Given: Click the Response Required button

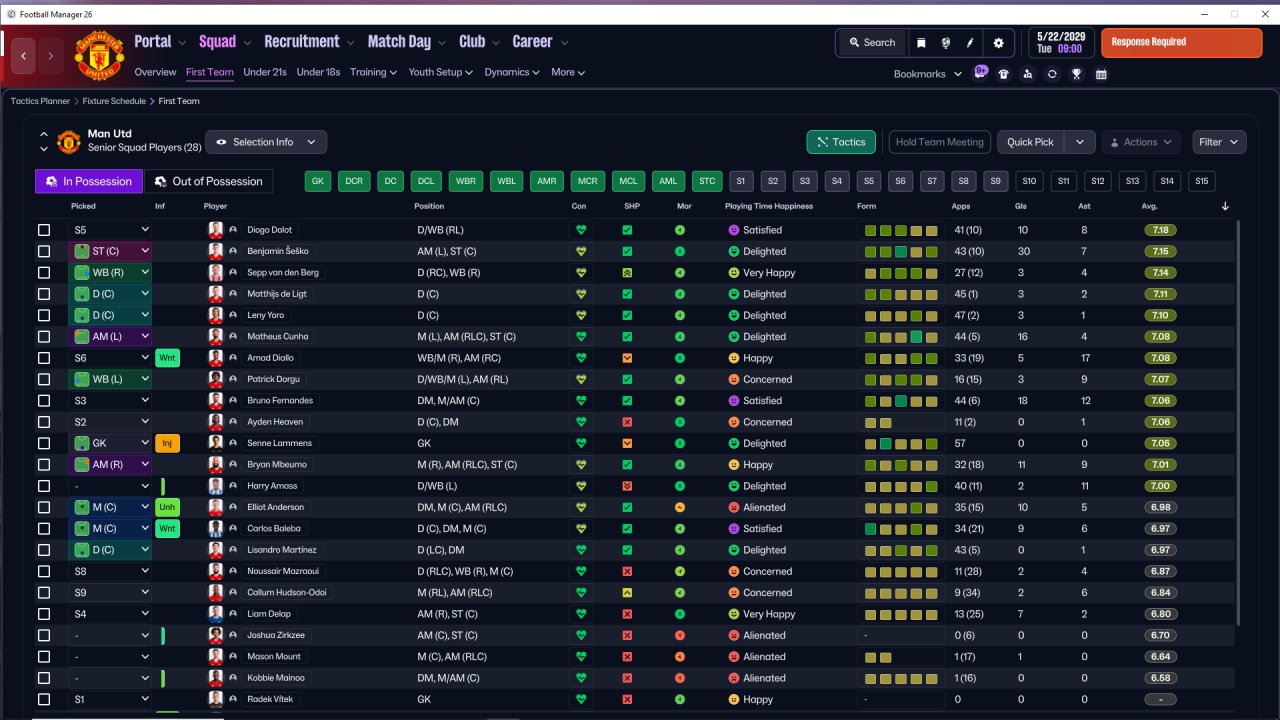Looking at the screenshot, I should coord(1181,43).
